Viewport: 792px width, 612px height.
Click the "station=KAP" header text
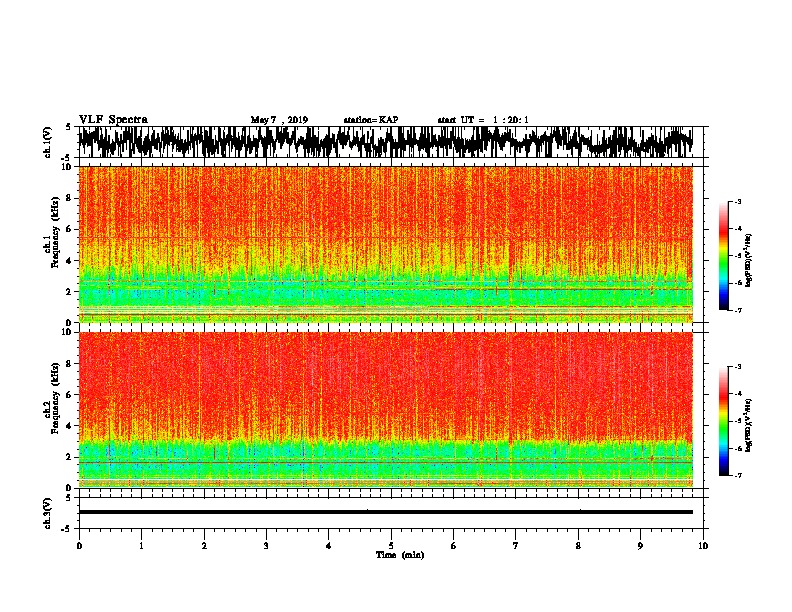click(371, 120)
